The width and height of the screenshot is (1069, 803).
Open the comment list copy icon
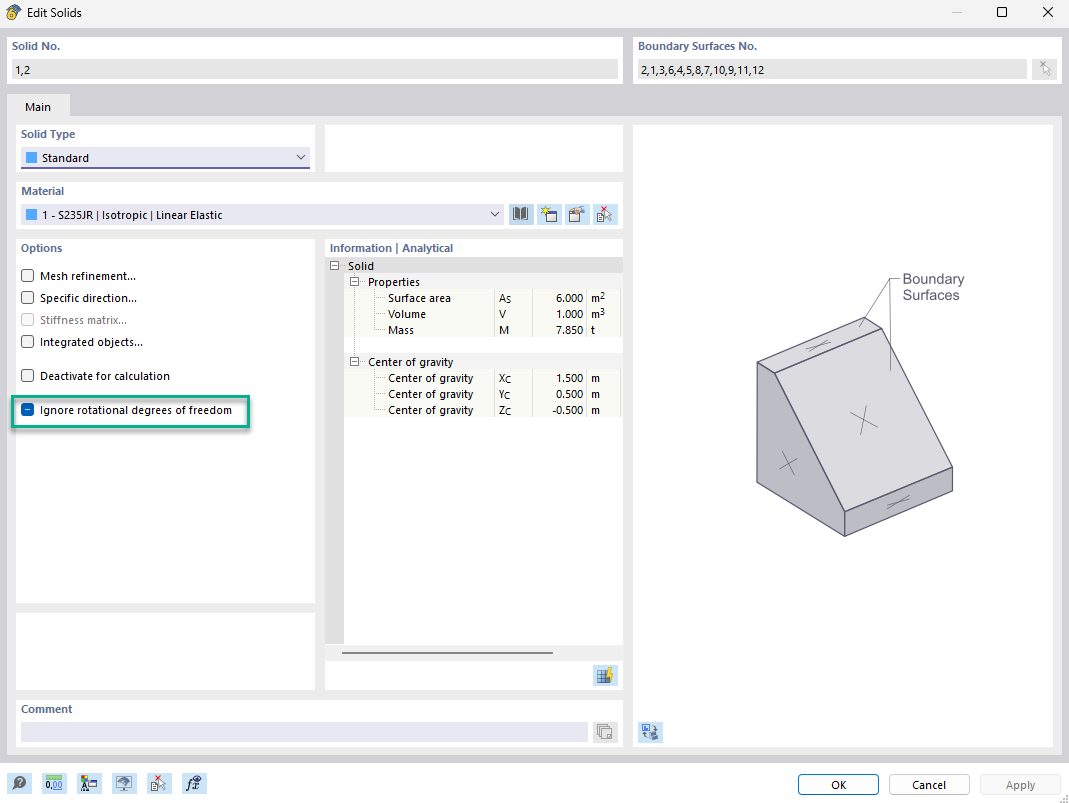pos(605,731)
